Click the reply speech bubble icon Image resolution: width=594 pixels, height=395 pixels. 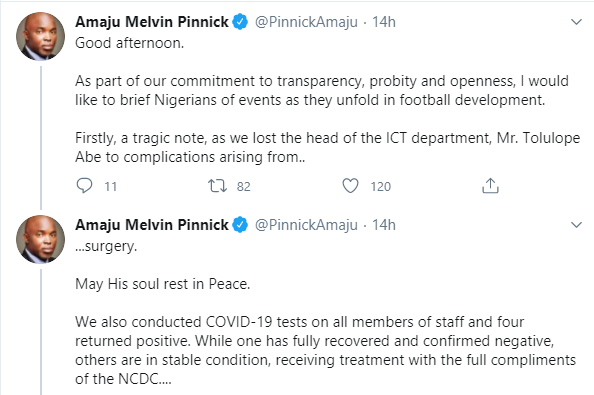coord(84,186)
